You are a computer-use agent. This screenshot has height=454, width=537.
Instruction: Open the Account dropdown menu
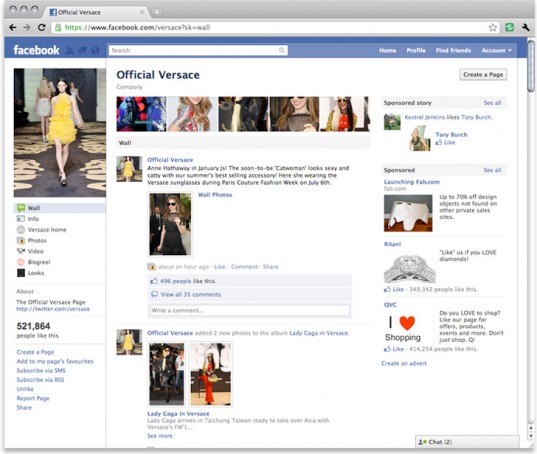click(x=496, y=50)
